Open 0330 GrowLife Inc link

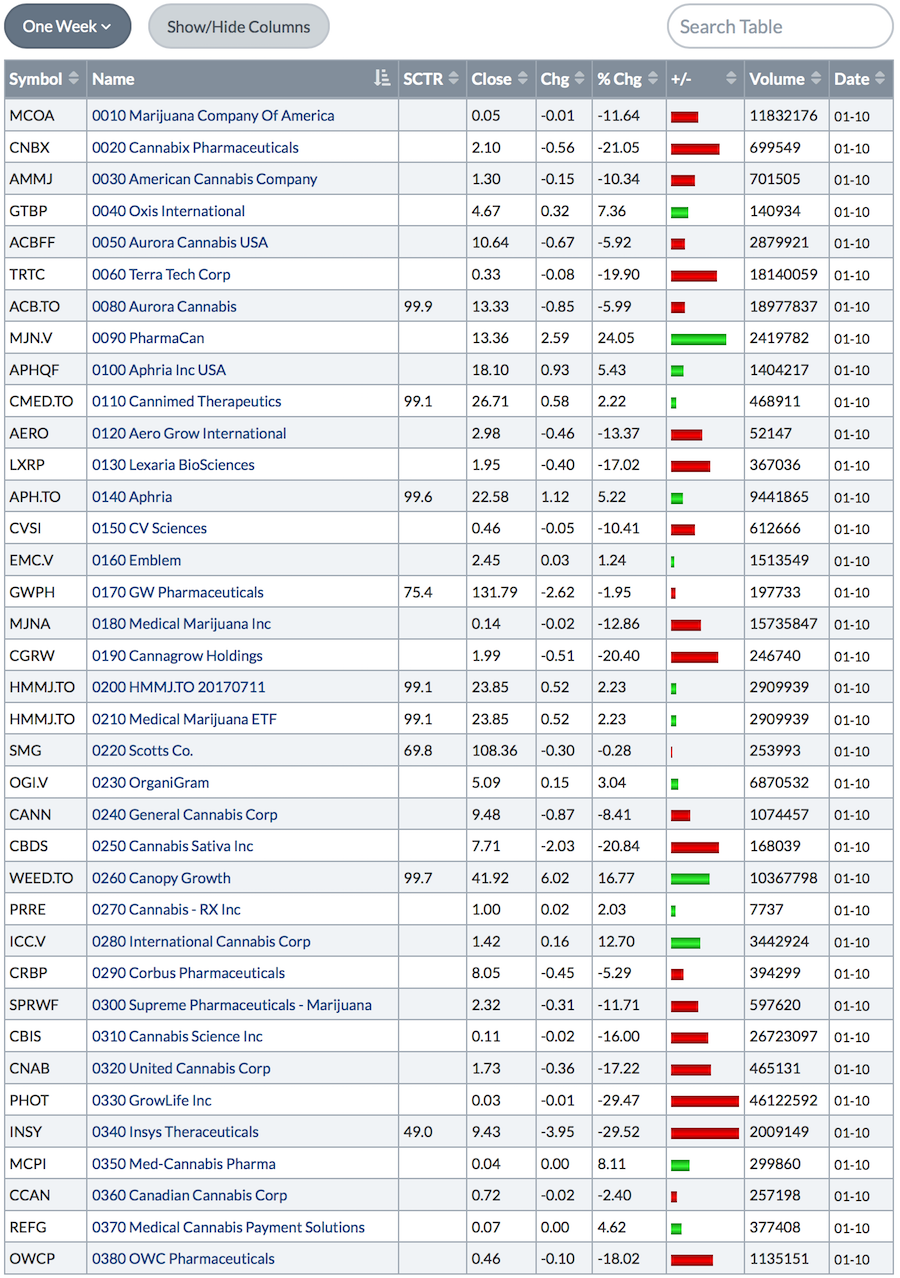pyautogui.click(x=152, y=1100)
